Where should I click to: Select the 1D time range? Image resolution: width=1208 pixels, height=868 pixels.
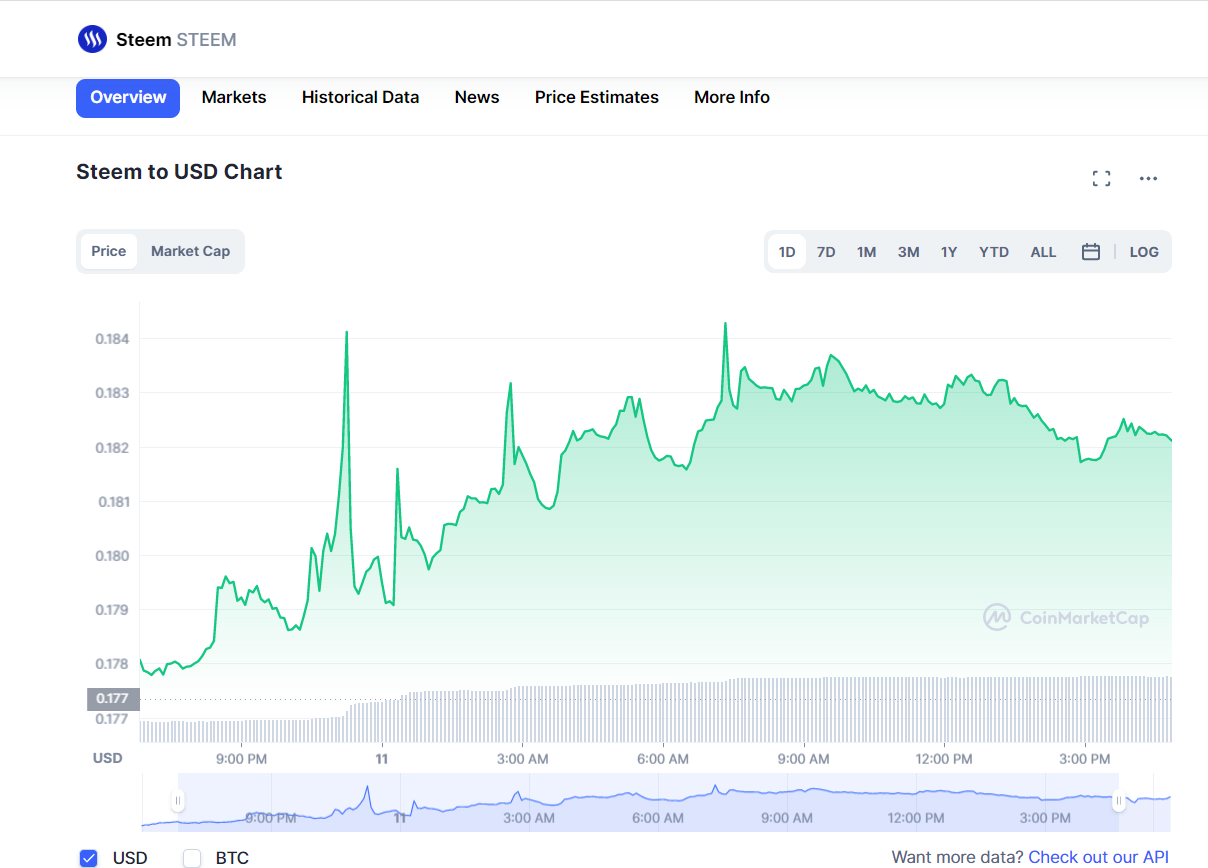click(787, 252)
